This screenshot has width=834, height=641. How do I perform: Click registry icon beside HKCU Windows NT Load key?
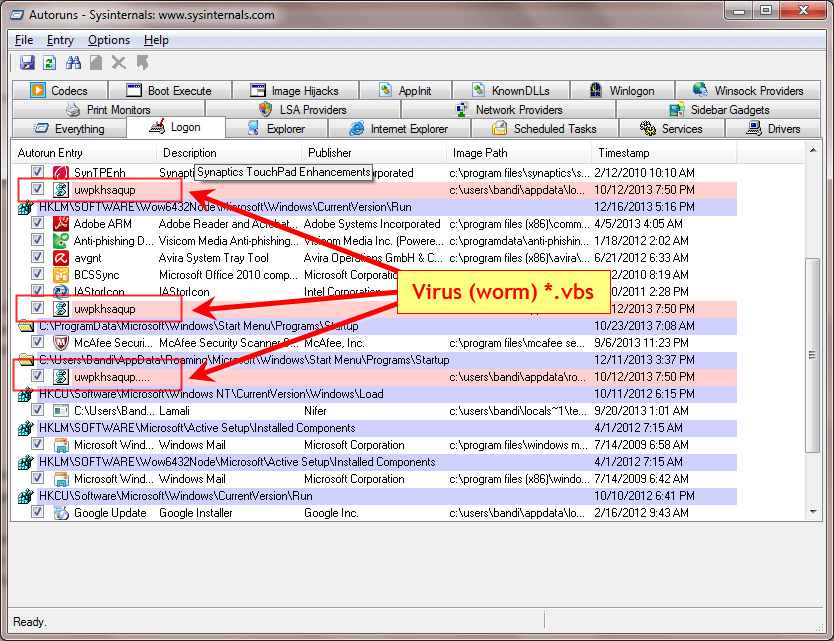coord(26,394)
